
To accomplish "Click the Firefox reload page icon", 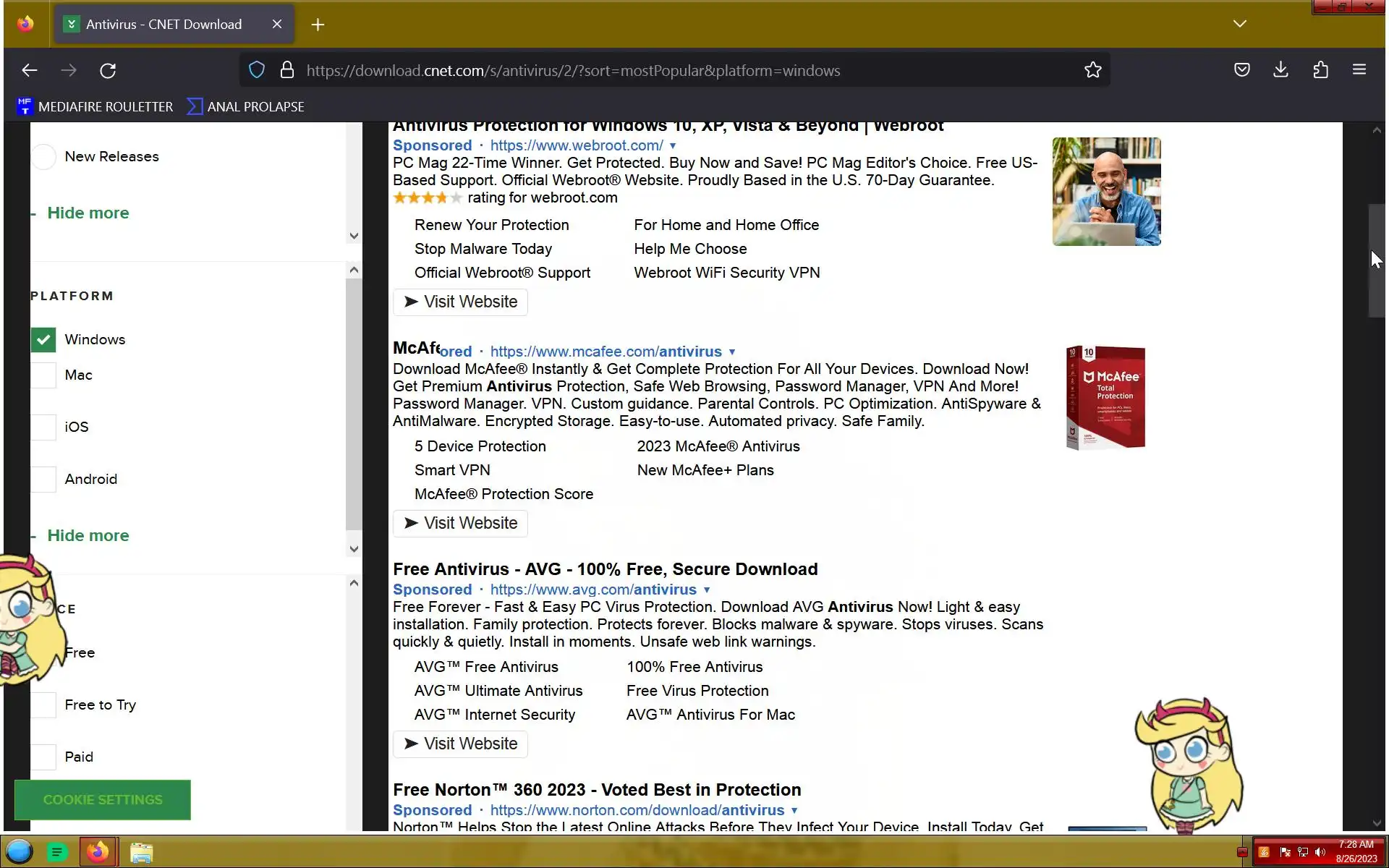I will pos(108,71).
